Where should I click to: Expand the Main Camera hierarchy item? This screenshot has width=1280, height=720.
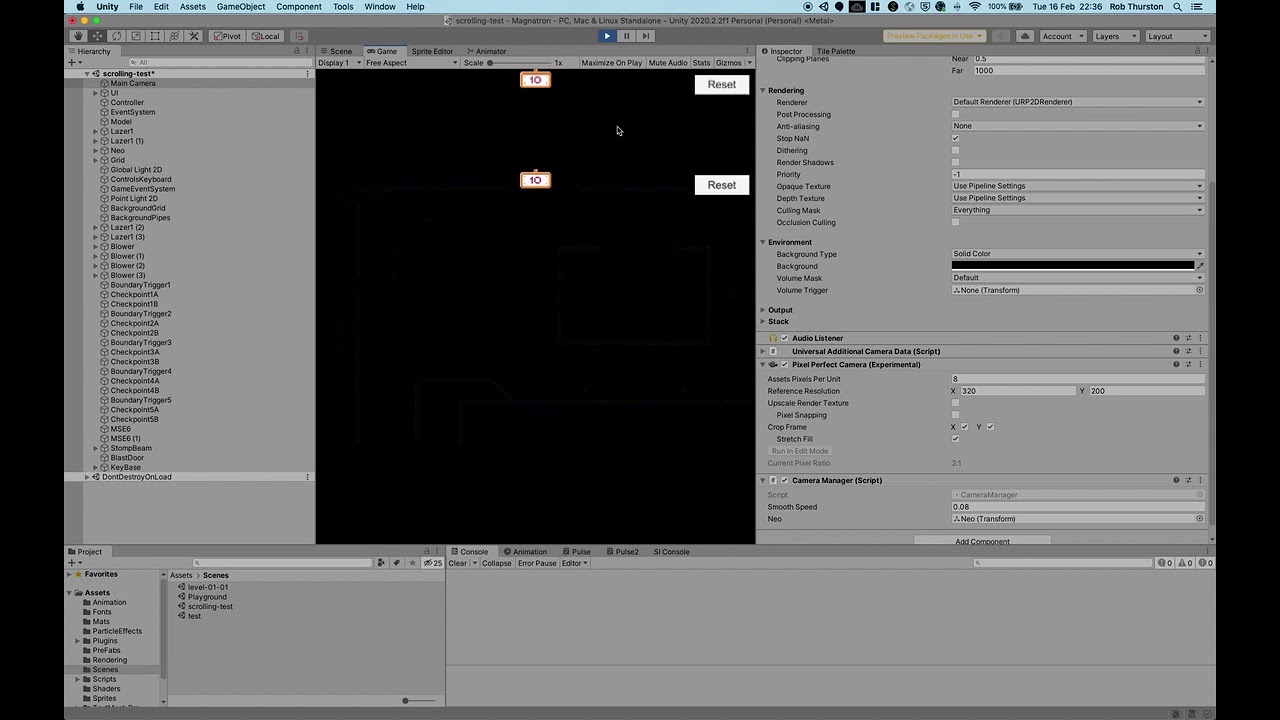96,83
